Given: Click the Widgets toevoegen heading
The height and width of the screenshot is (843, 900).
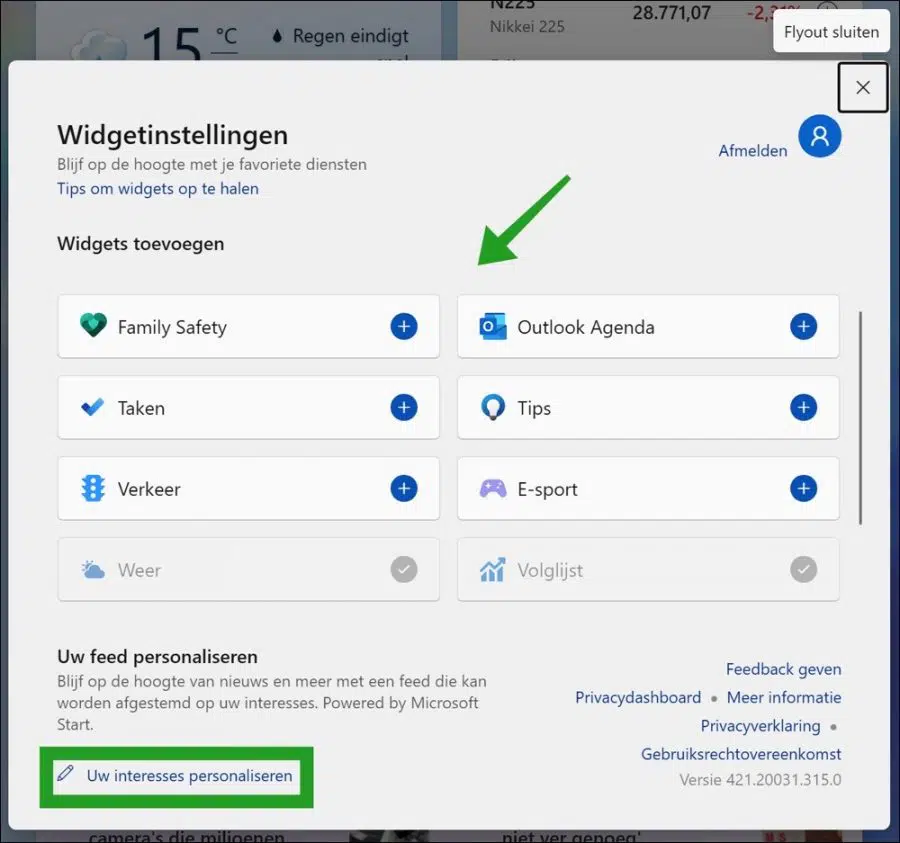Looking at the screenshot, I should 141,243.
